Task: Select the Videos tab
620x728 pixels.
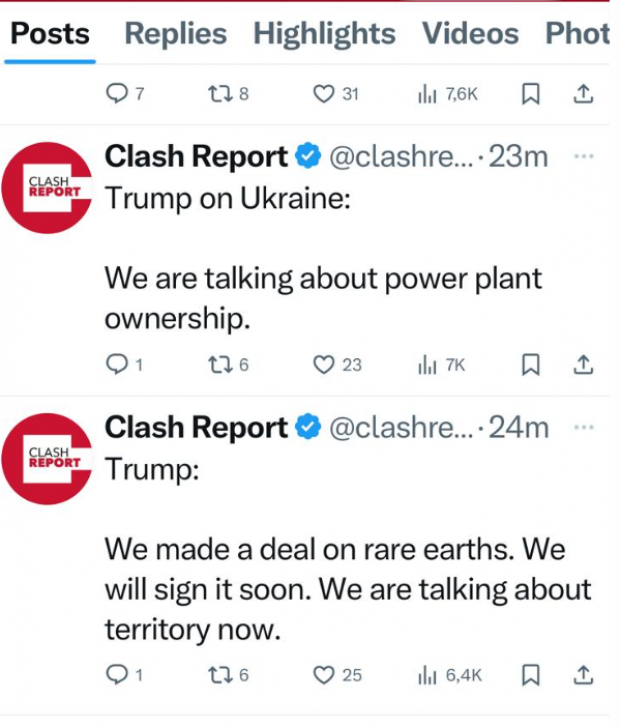Action: point(470,34)
